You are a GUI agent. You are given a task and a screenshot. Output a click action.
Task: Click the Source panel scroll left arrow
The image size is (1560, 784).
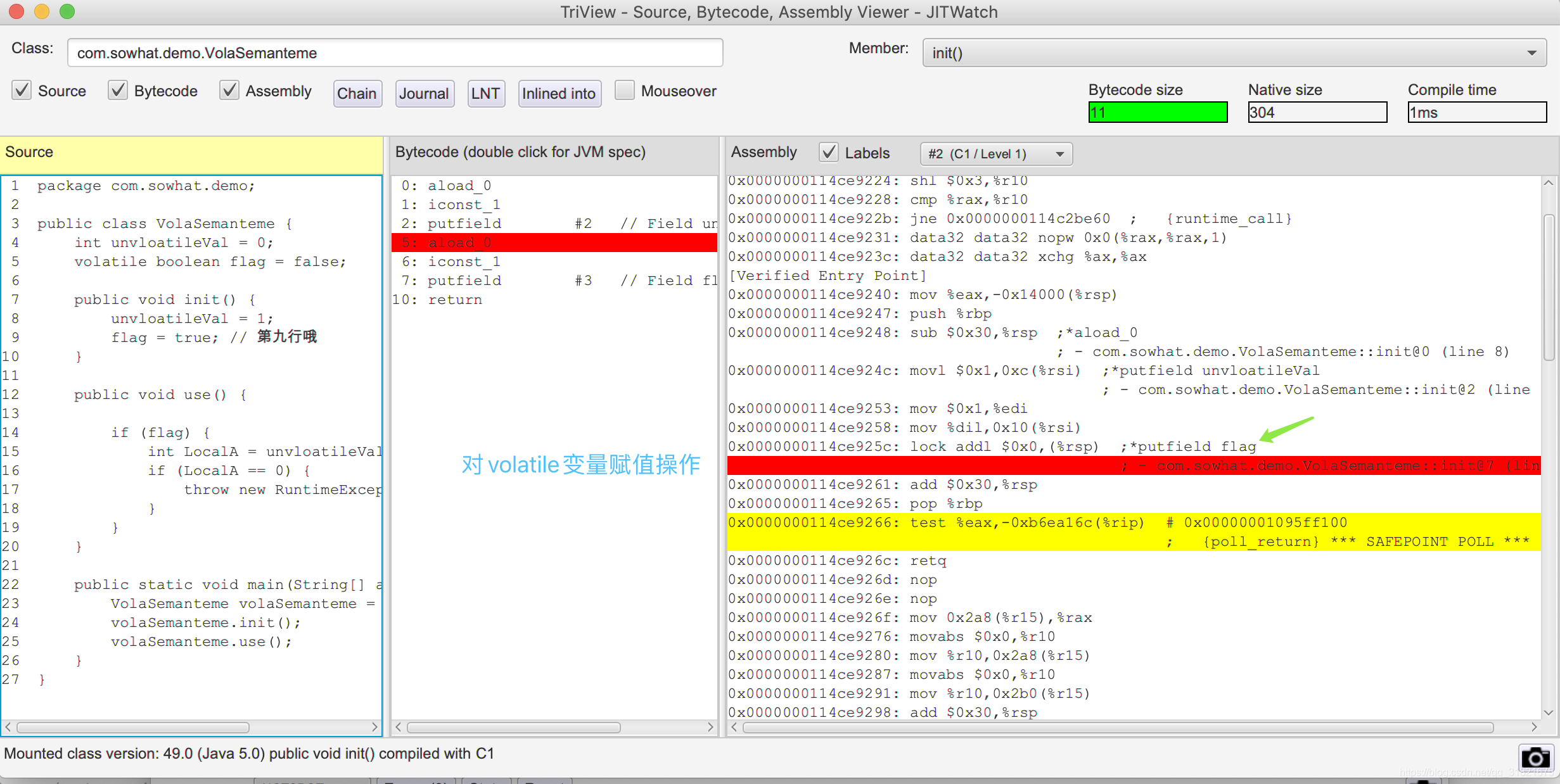[8, 727]
